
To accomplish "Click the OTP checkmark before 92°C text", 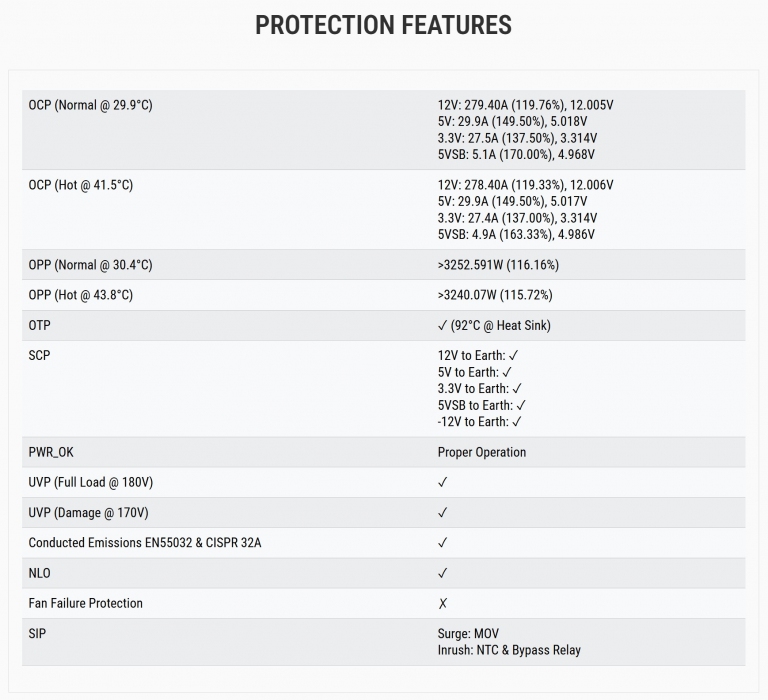I will coord(443,325).
